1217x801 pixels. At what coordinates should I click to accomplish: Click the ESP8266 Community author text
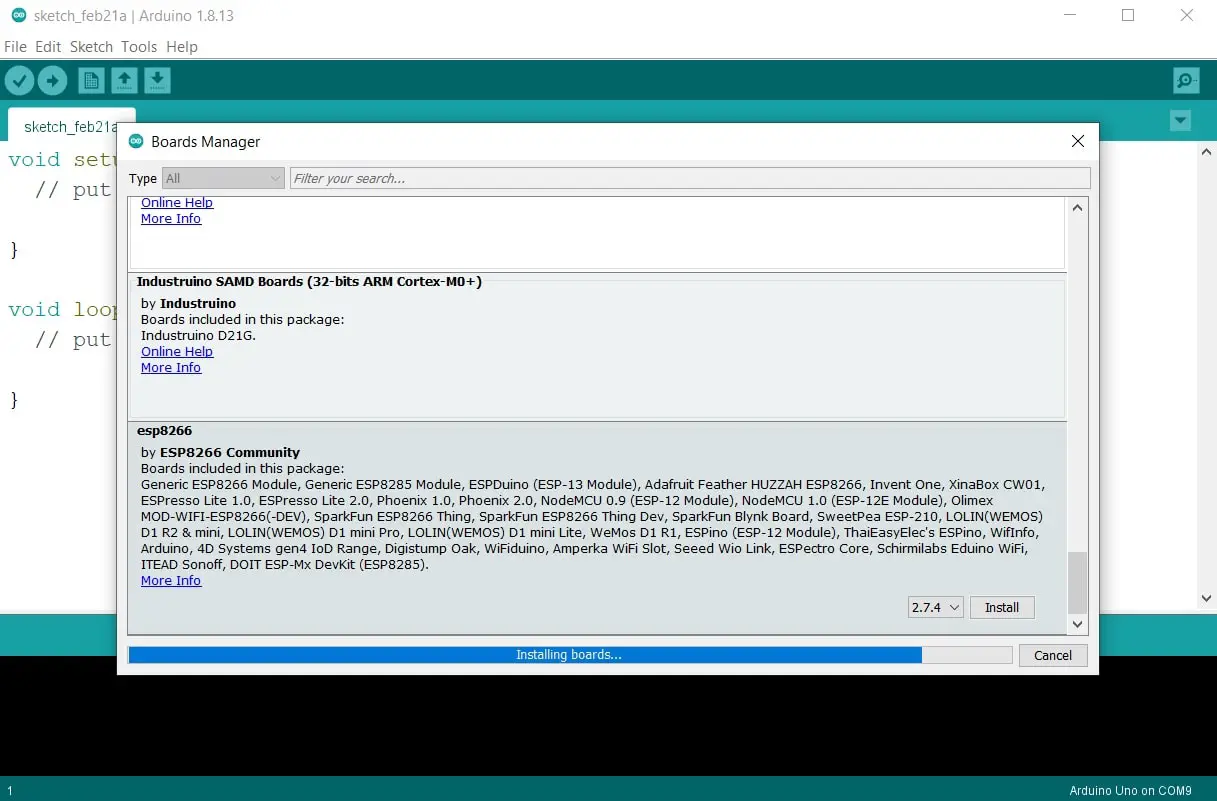(x=229, y=452)
